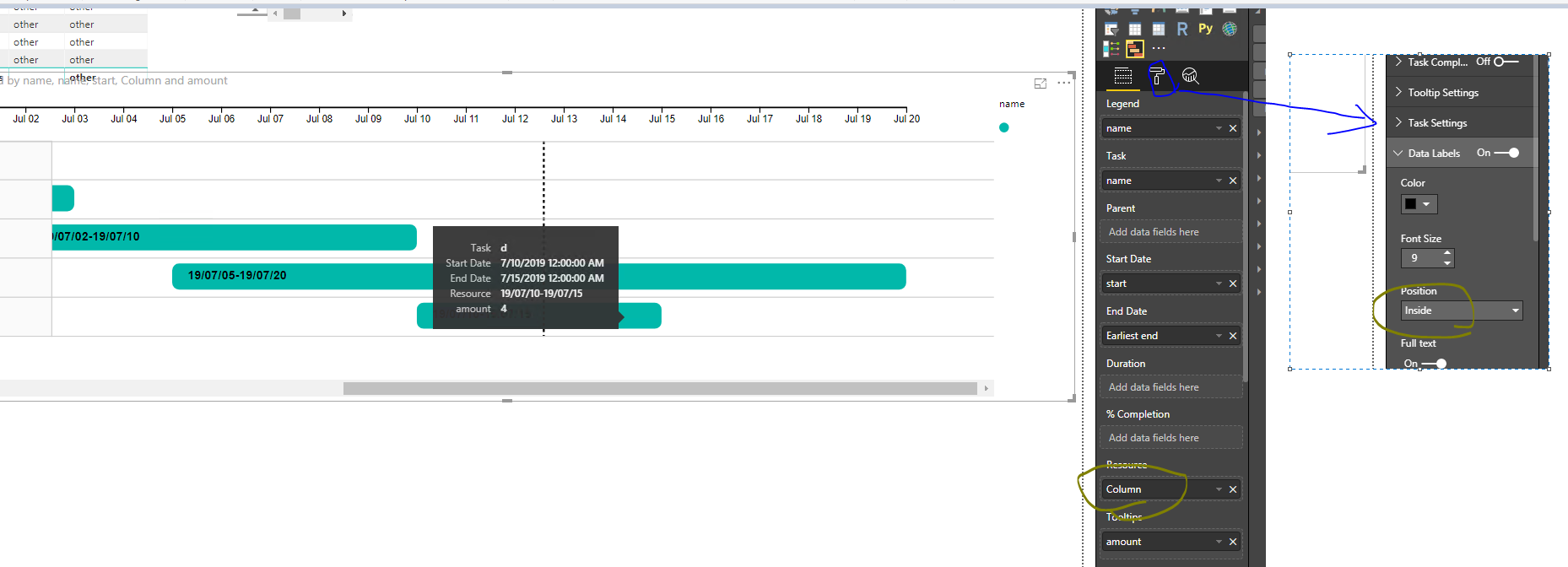Screen dimensions: 1568x567
Task: Open Legend name field dropdown
Action: pyautogui.click(x=1219, y=128)
